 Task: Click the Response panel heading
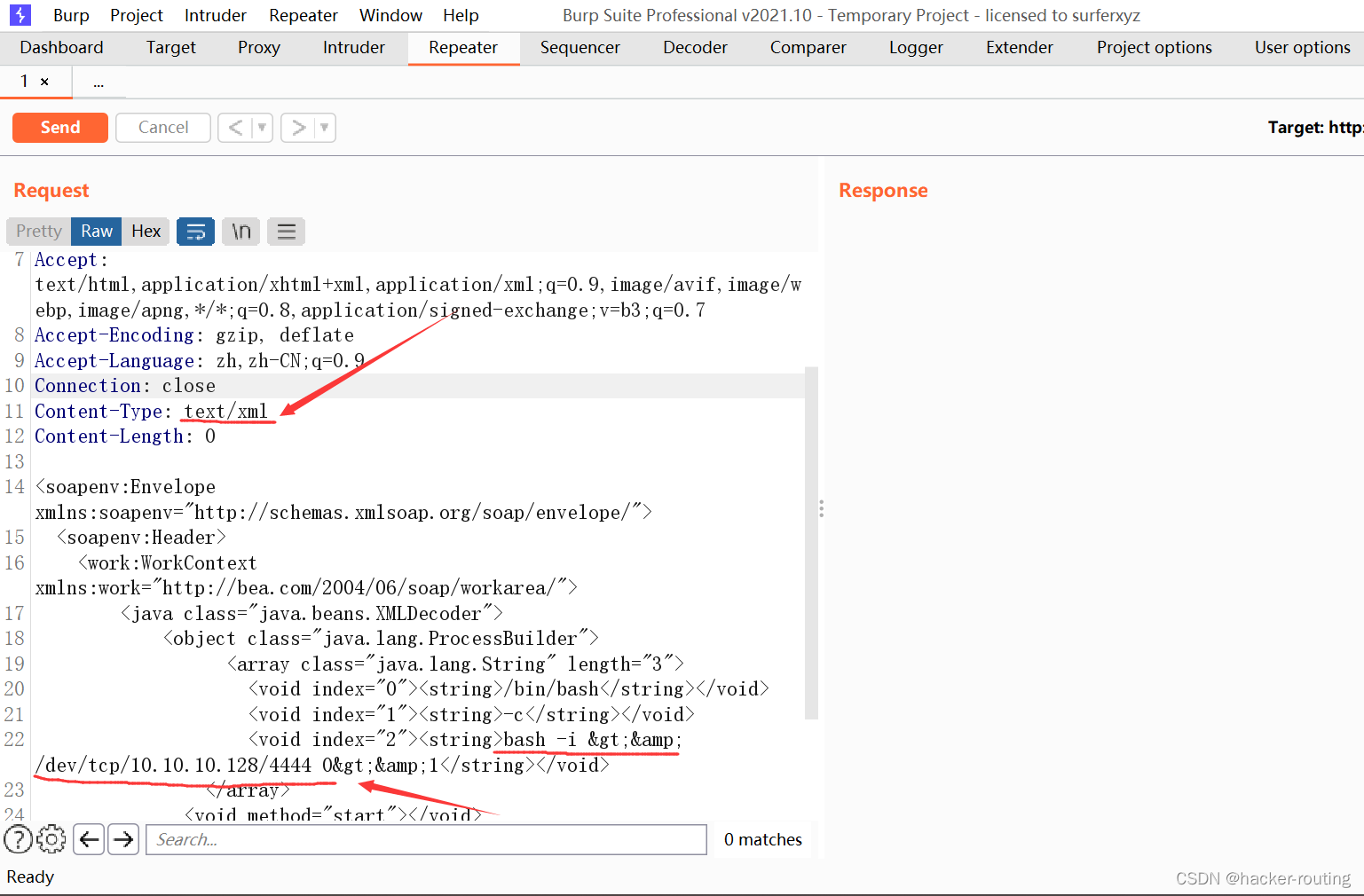point(883,190)
